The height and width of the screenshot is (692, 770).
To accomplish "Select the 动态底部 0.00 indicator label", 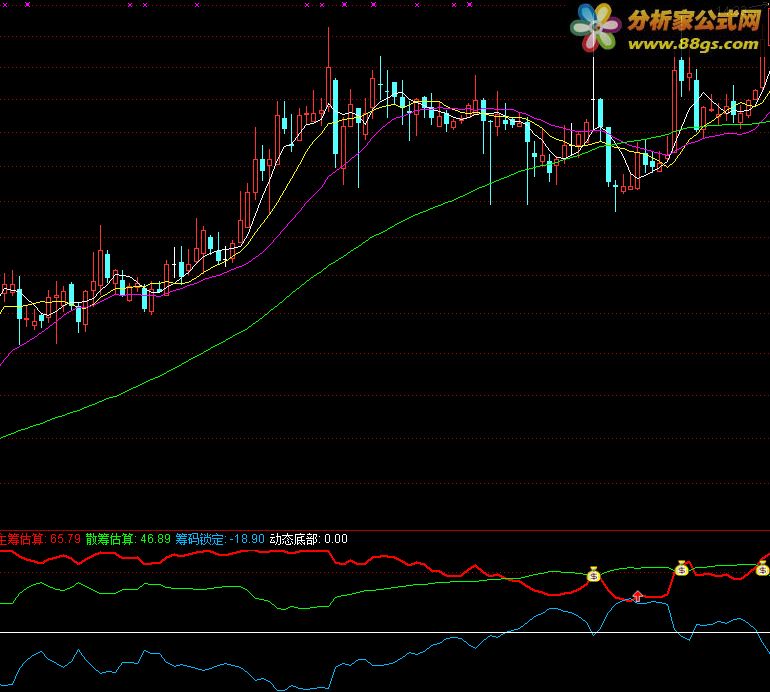I will pos(309,539).
